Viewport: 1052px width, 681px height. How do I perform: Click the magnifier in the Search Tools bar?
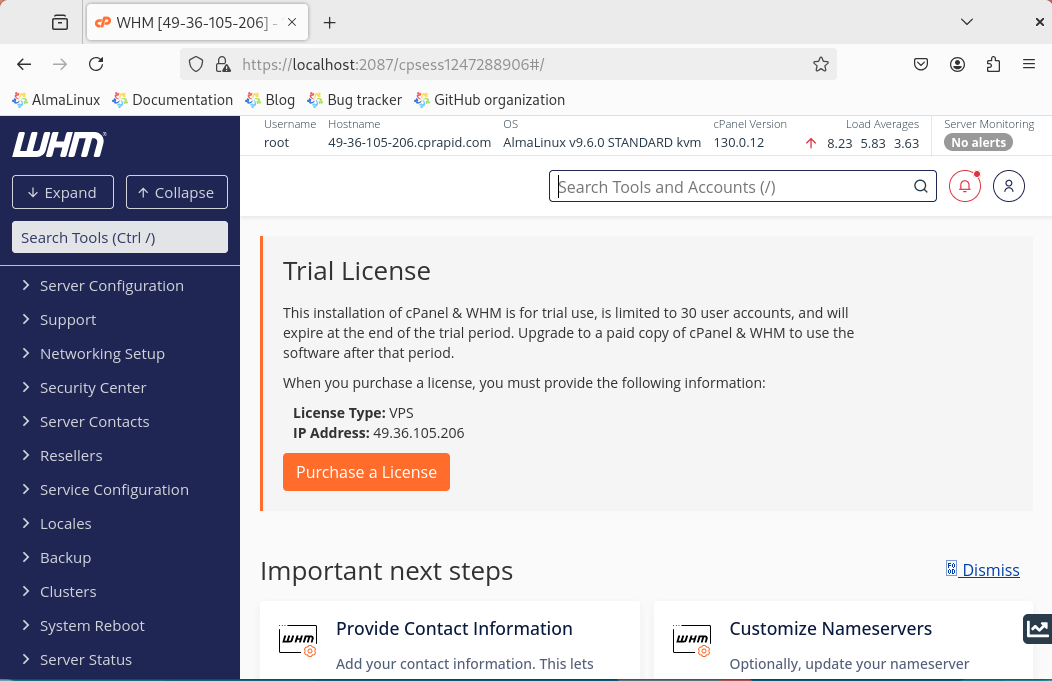(x=919, y=186)
